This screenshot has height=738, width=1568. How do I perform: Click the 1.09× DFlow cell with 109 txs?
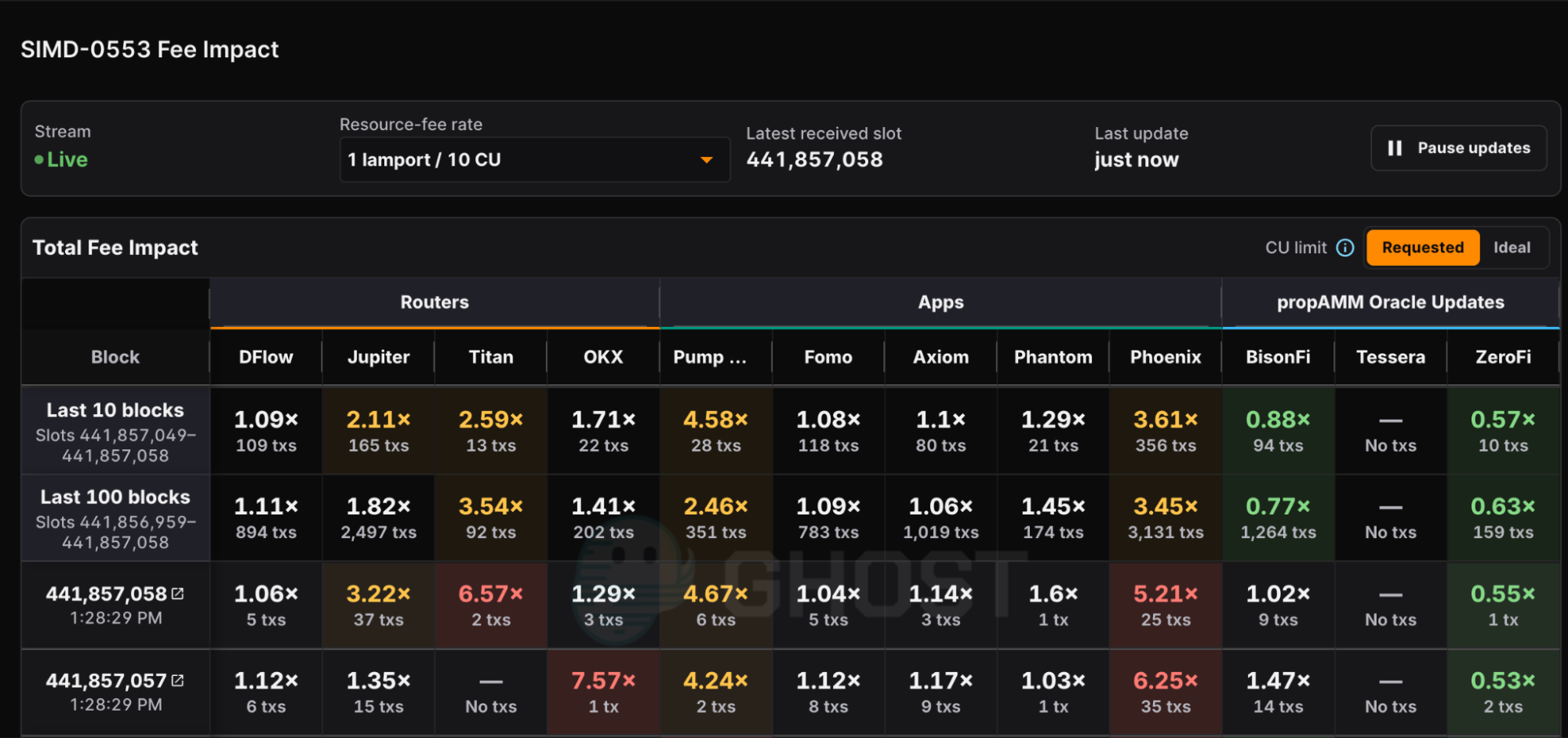(266, 431)
